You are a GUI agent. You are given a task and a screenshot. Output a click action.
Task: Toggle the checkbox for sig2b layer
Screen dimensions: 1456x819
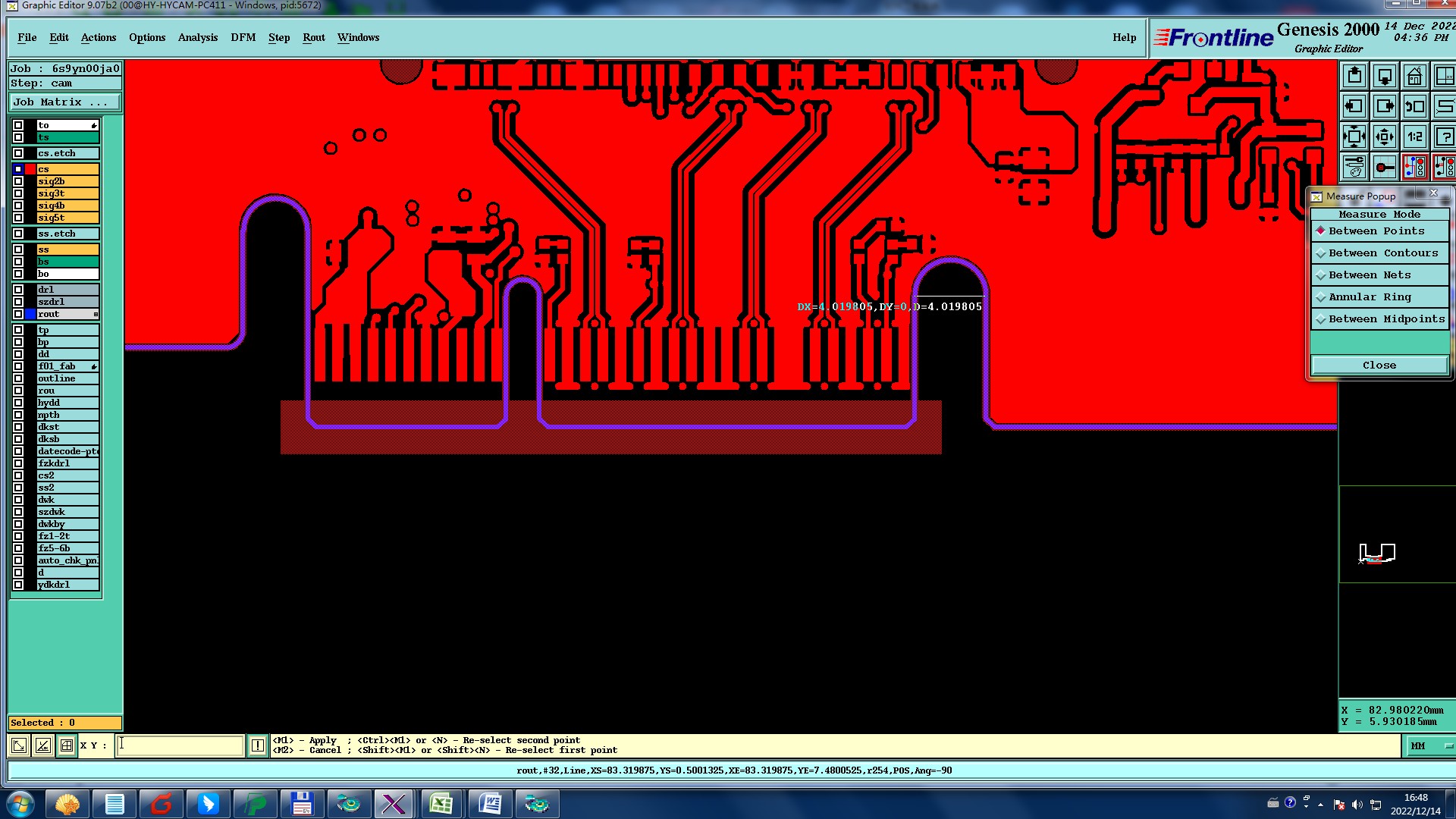point(18,181)
